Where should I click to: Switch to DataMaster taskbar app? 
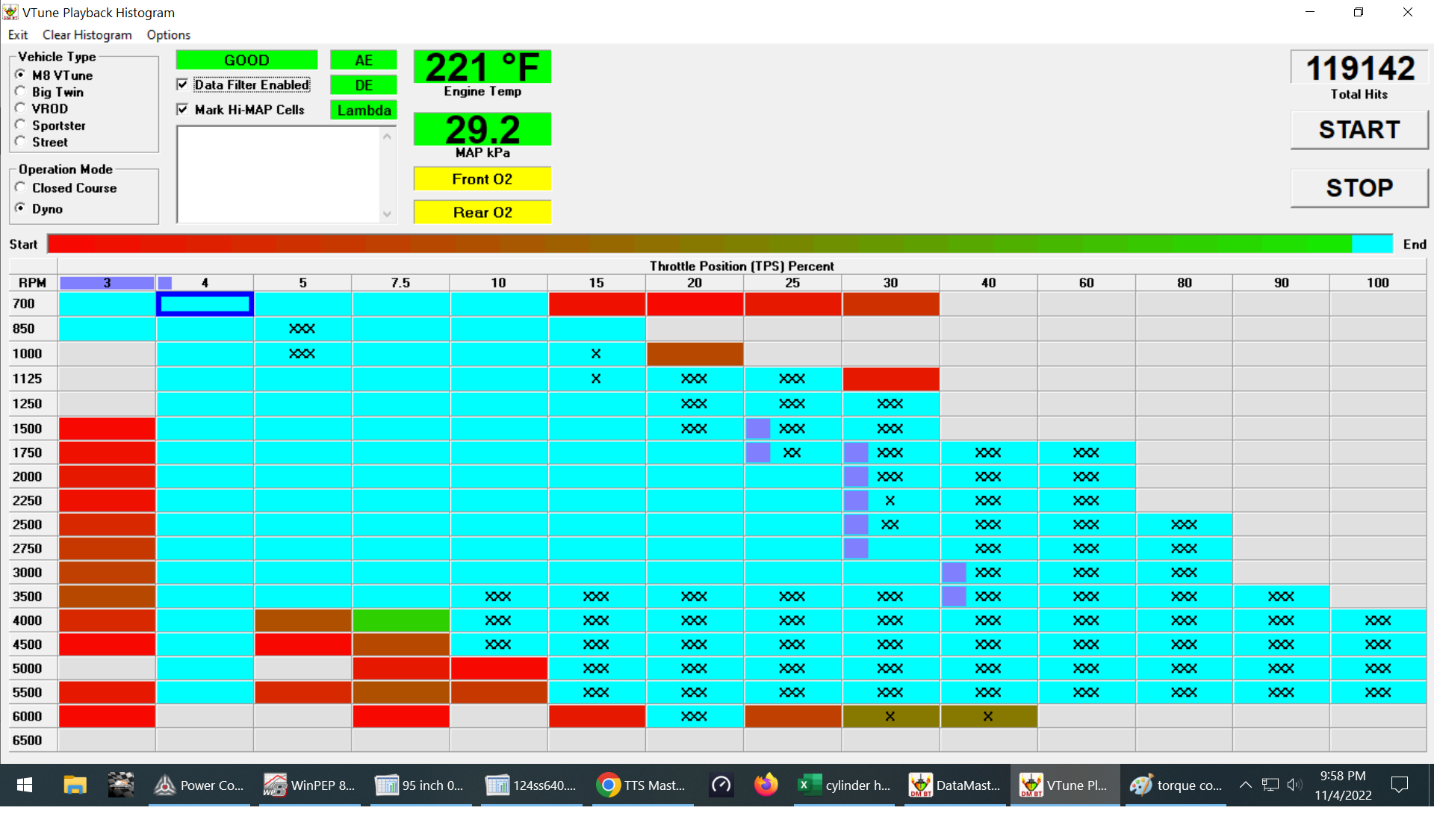955,785
